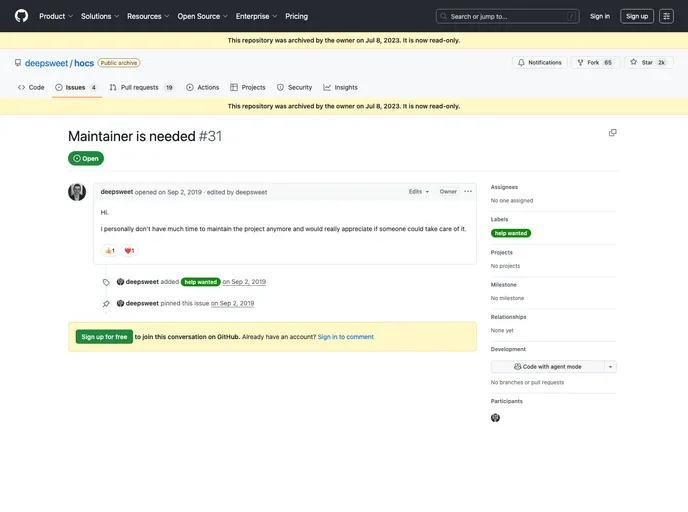Expand the Resources menu
This screenshot has height=512, width=688.
(148, 16)
